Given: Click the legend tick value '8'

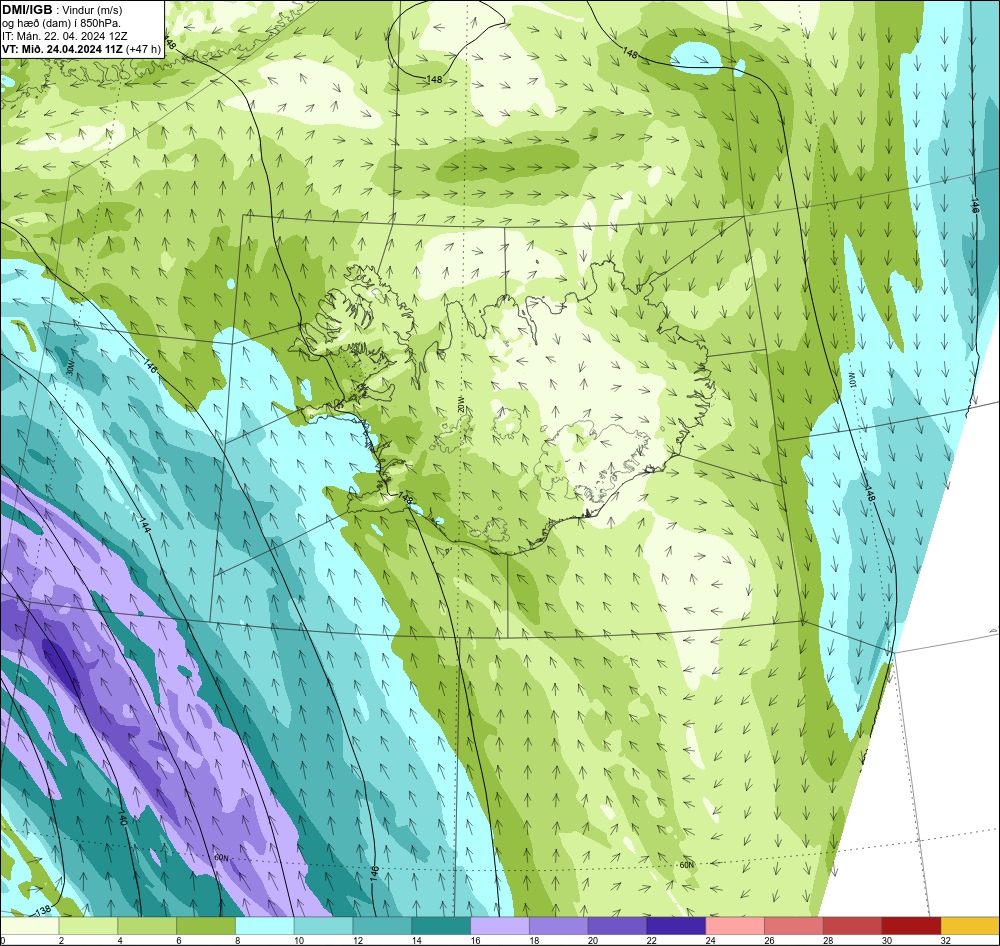Looking at the screenshot, I should coord(237,940).
